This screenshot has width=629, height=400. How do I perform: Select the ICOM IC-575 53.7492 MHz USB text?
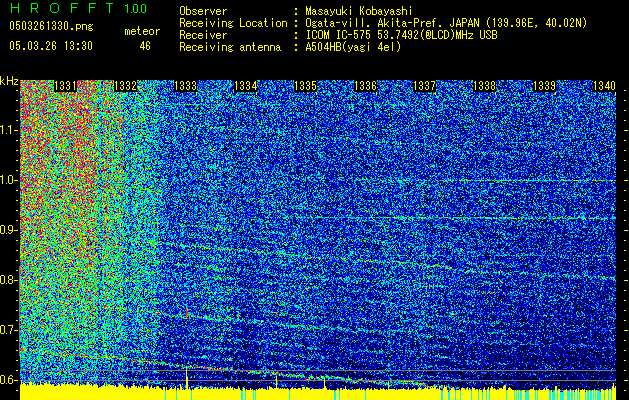point(401,35)
